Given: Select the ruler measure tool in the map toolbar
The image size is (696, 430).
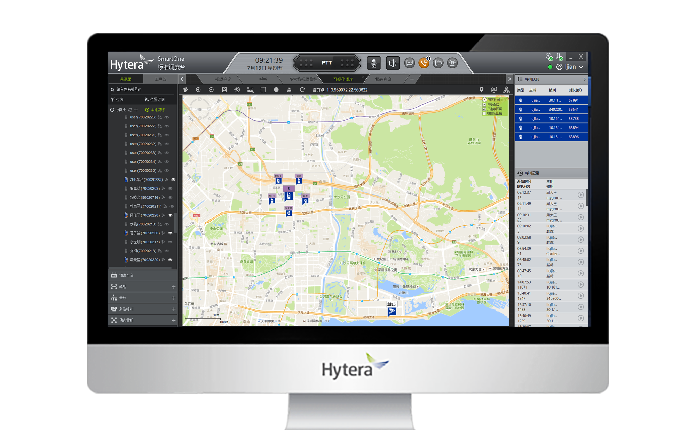Looking at the screenshot, I should (x=250, y=90).
